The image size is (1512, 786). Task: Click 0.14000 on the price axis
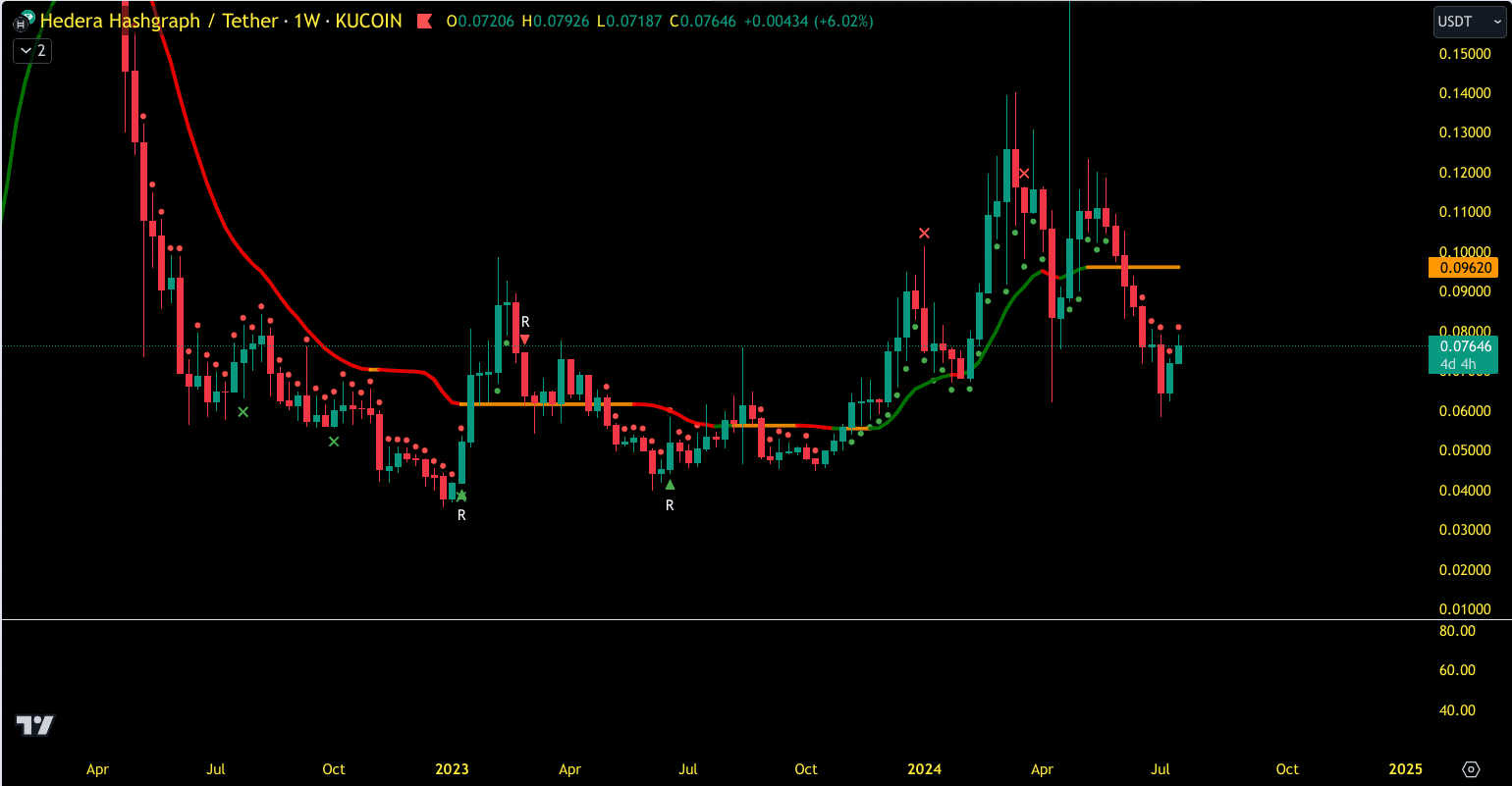coord(1464,93)
